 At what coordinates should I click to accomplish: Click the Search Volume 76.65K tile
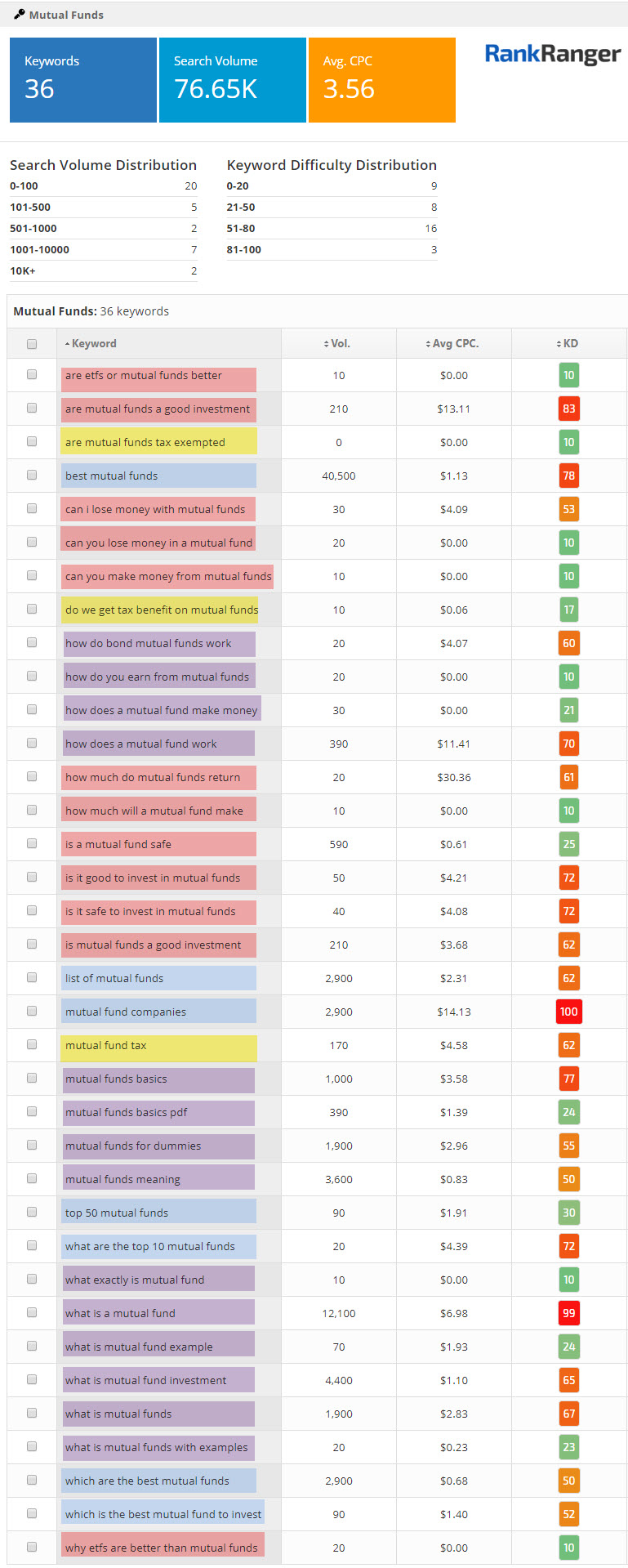[232, 80]
